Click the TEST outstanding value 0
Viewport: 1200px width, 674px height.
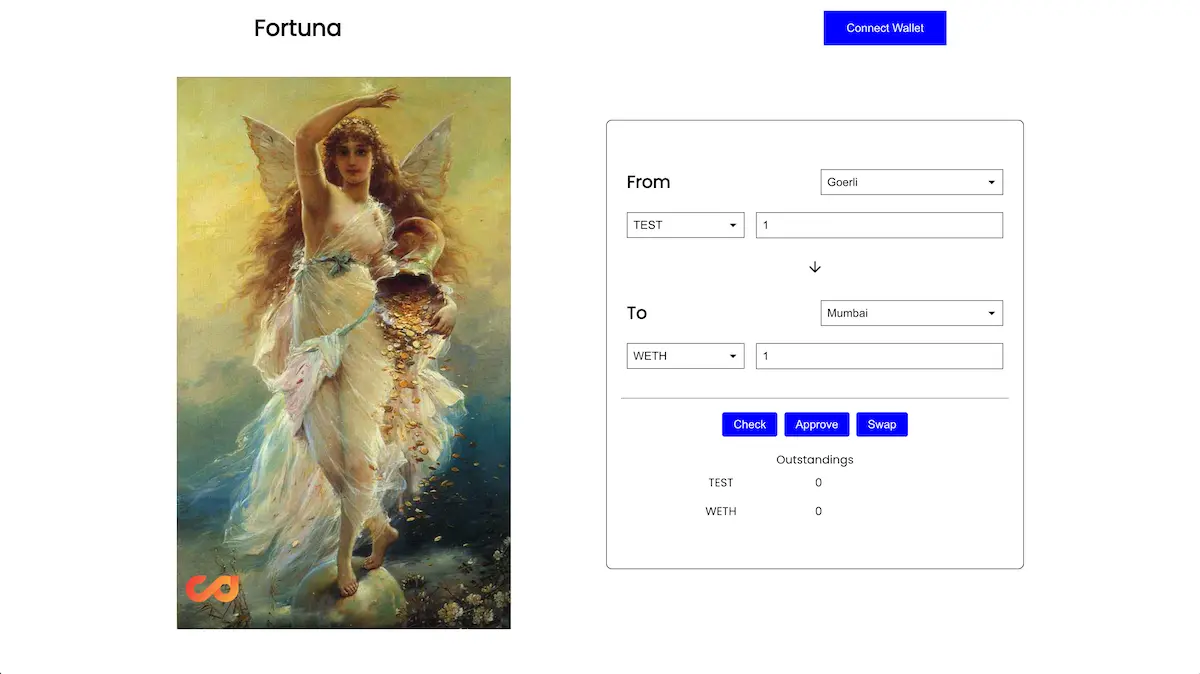click(818, 483)
